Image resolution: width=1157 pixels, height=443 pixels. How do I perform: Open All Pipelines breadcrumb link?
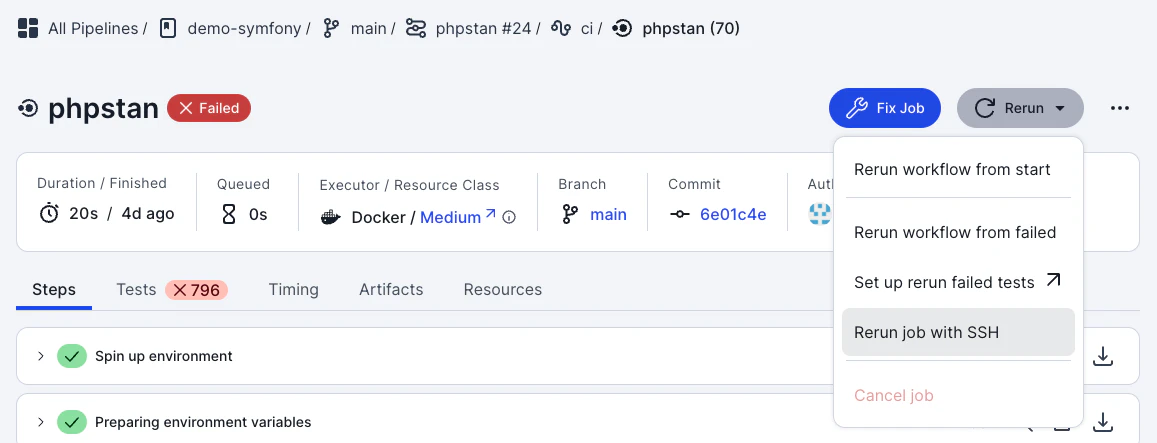93,29
